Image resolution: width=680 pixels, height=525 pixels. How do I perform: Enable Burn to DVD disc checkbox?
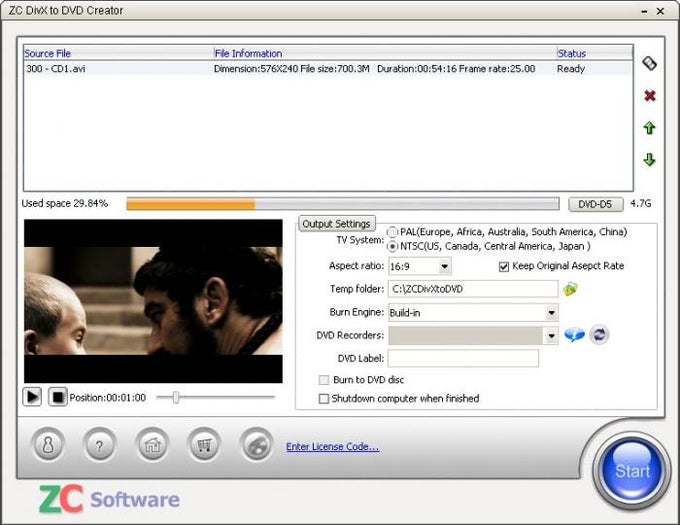coord(324,380)
